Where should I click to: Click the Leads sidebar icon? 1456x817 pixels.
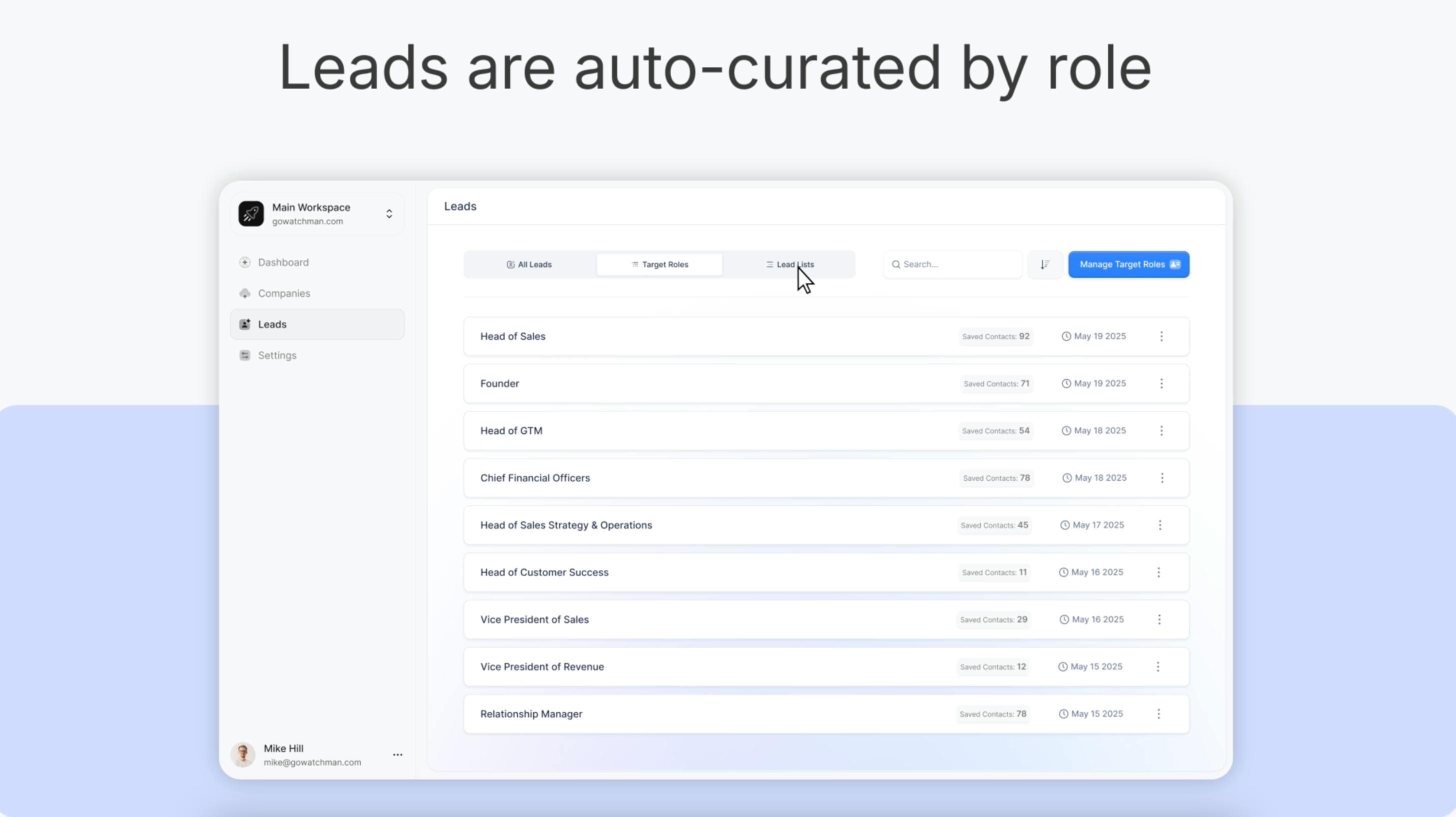[x=244, y=324]
